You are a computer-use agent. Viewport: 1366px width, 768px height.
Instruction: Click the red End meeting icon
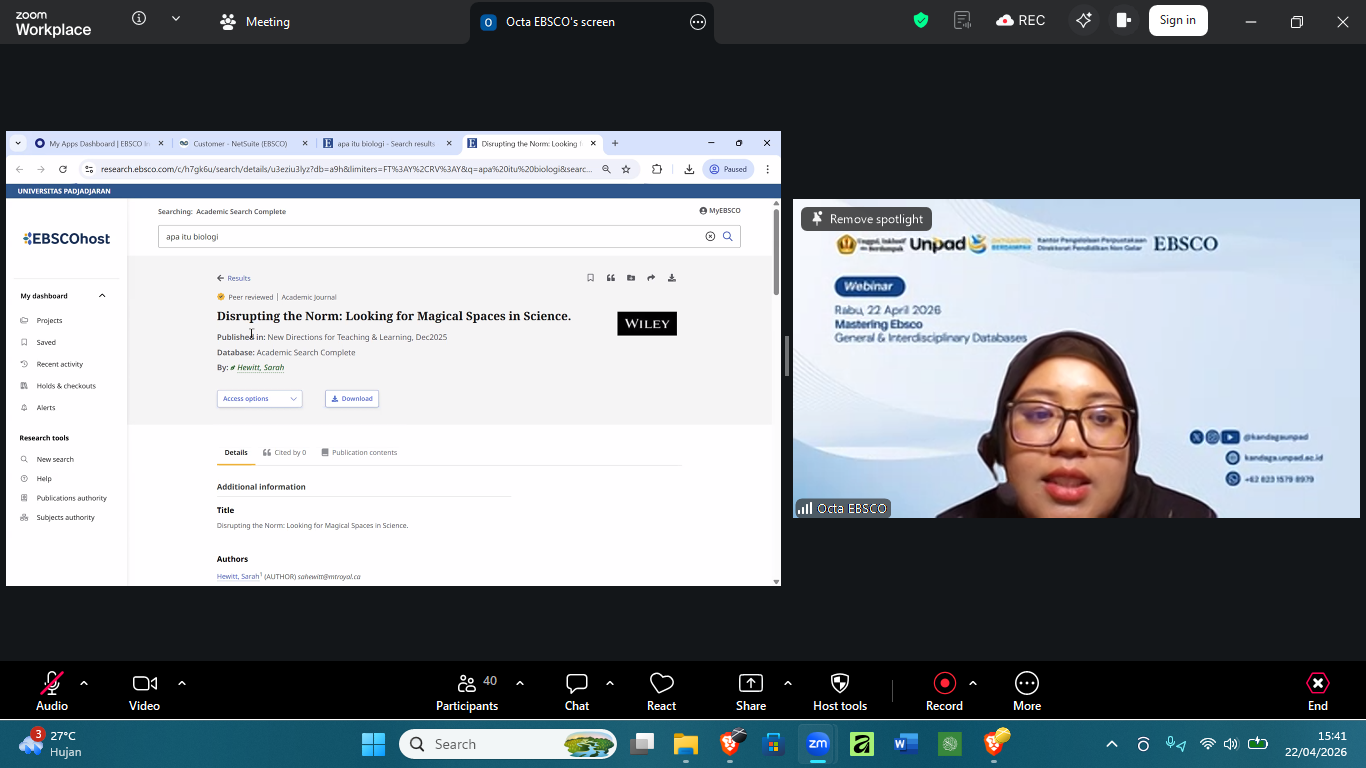[1318, 683]
